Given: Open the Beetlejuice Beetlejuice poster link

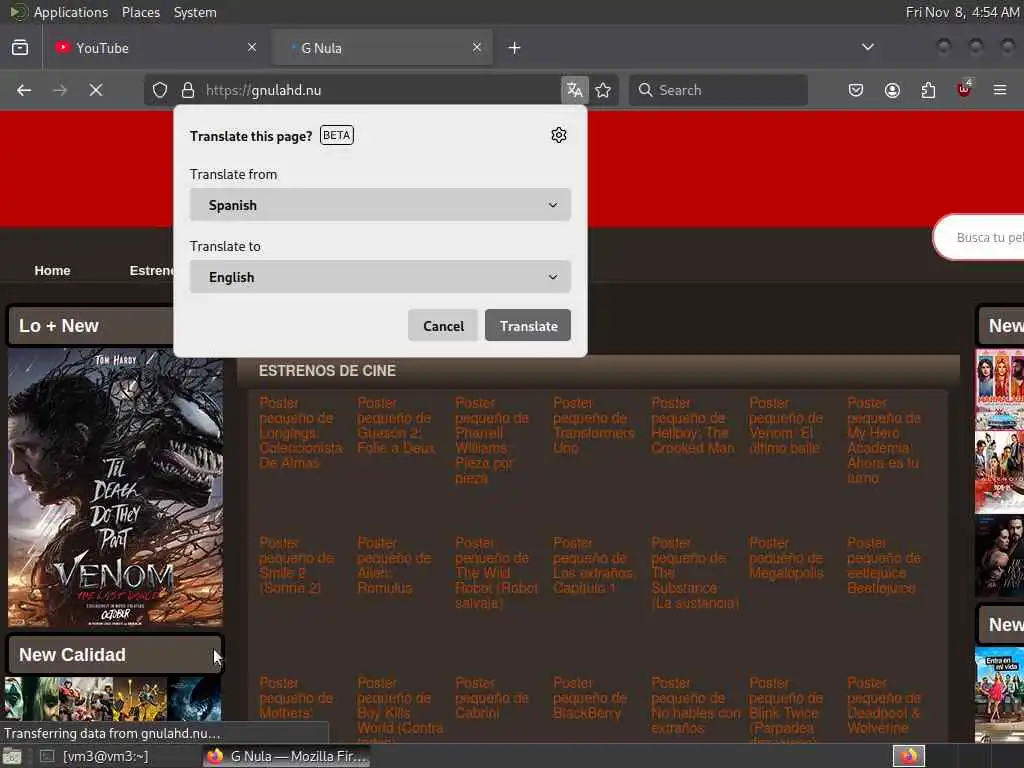Looking at the screenshot, I should click(x=884, y=566).
